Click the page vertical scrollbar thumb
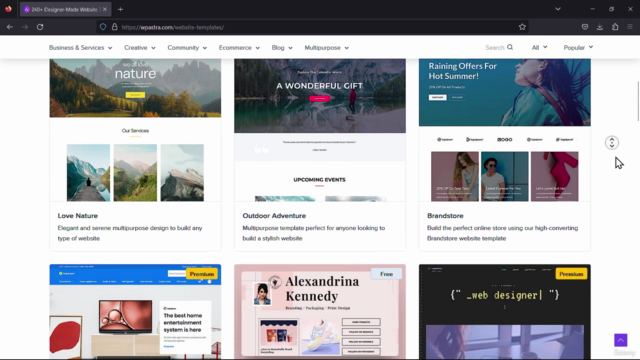640x360 pixels. (638, 101)
